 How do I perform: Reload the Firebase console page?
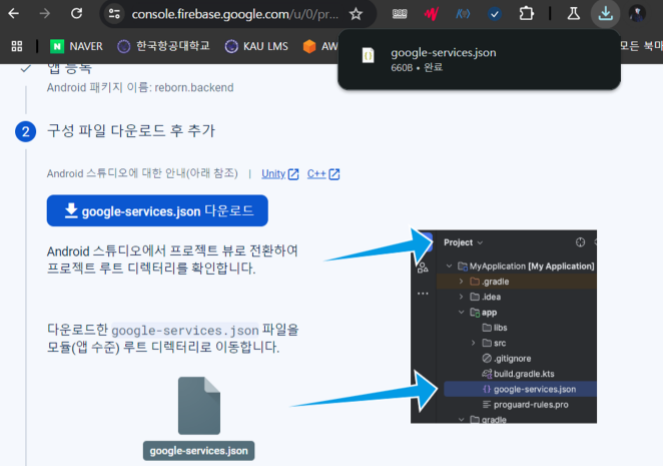click(77, 14)
